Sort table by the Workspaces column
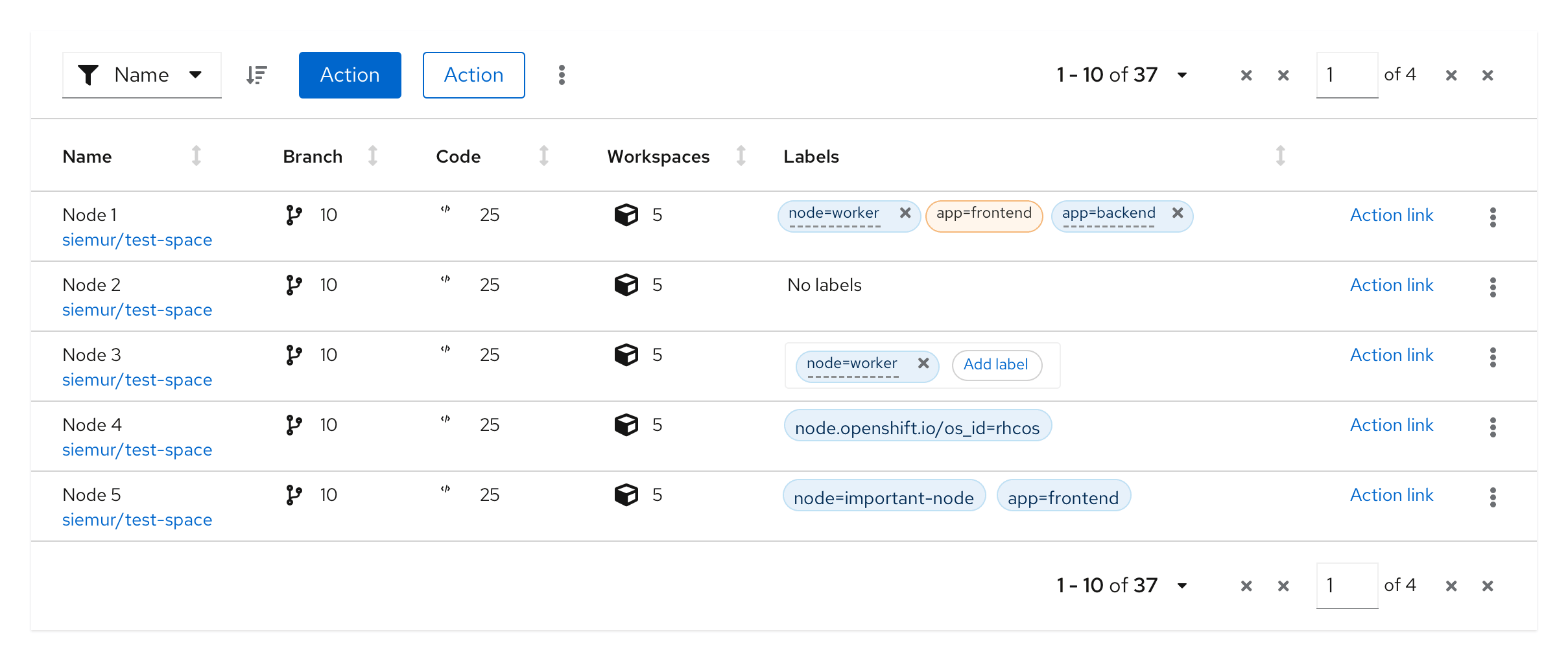Screen dimensions: 1568x661 pyautogui.click(x=741, y=156)
